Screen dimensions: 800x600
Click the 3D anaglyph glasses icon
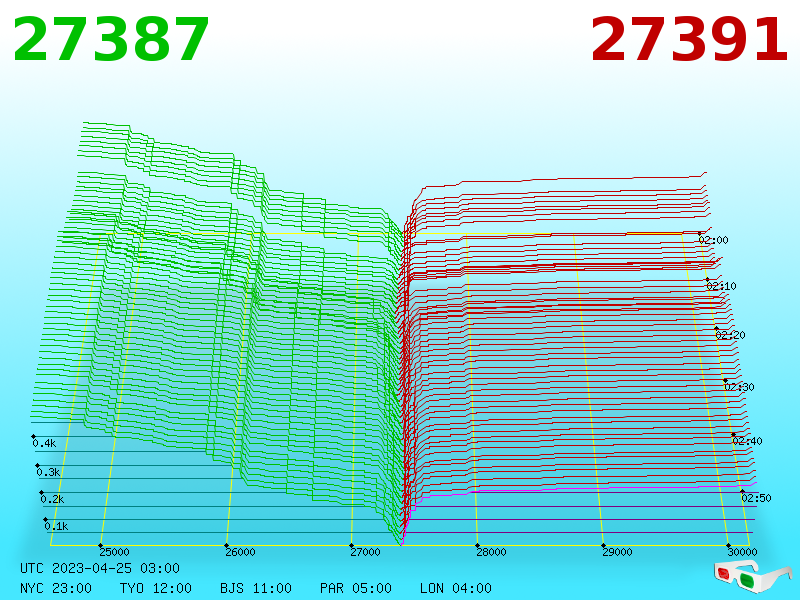click(x=752, y=576)
